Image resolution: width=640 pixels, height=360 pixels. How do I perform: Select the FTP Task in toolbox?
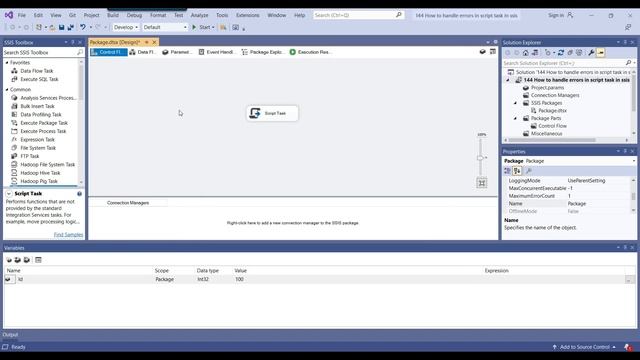(x=30, y=156)
